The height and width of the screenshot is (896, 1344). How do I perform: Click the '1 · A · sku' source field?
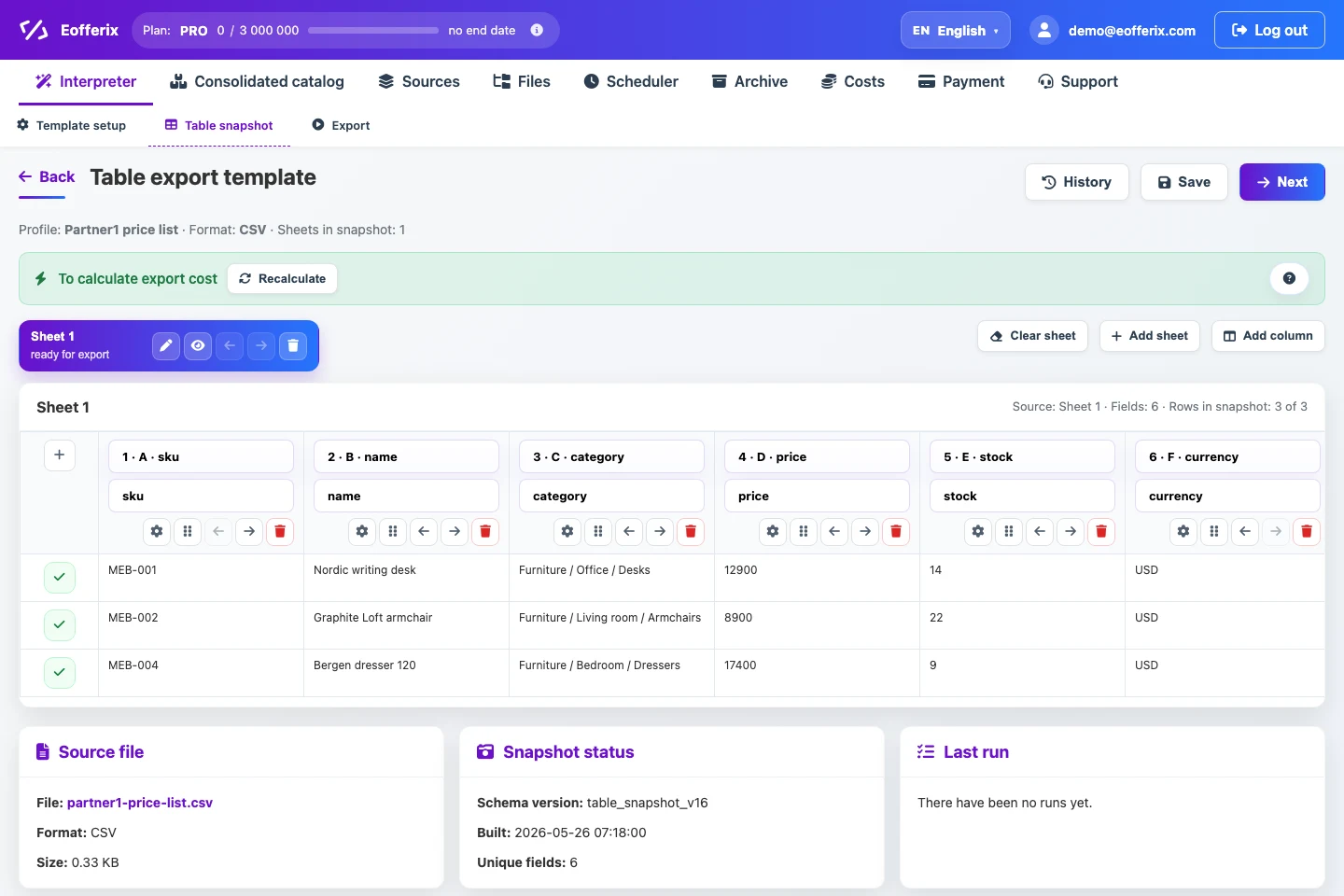tap(202, 456)
